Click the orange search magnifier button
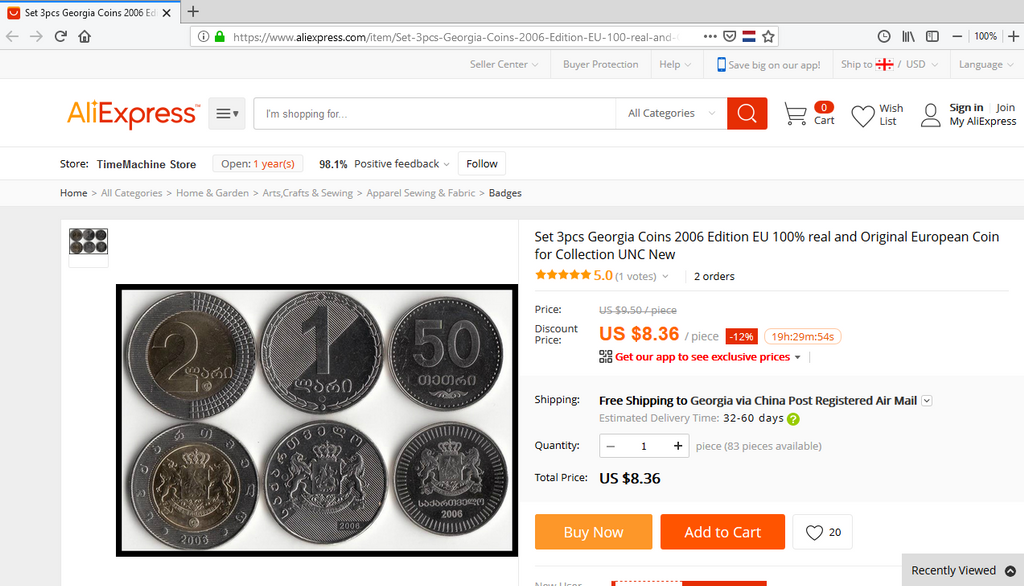The width and height of the screenshot is (1024, 586). (x=747, y=114)
